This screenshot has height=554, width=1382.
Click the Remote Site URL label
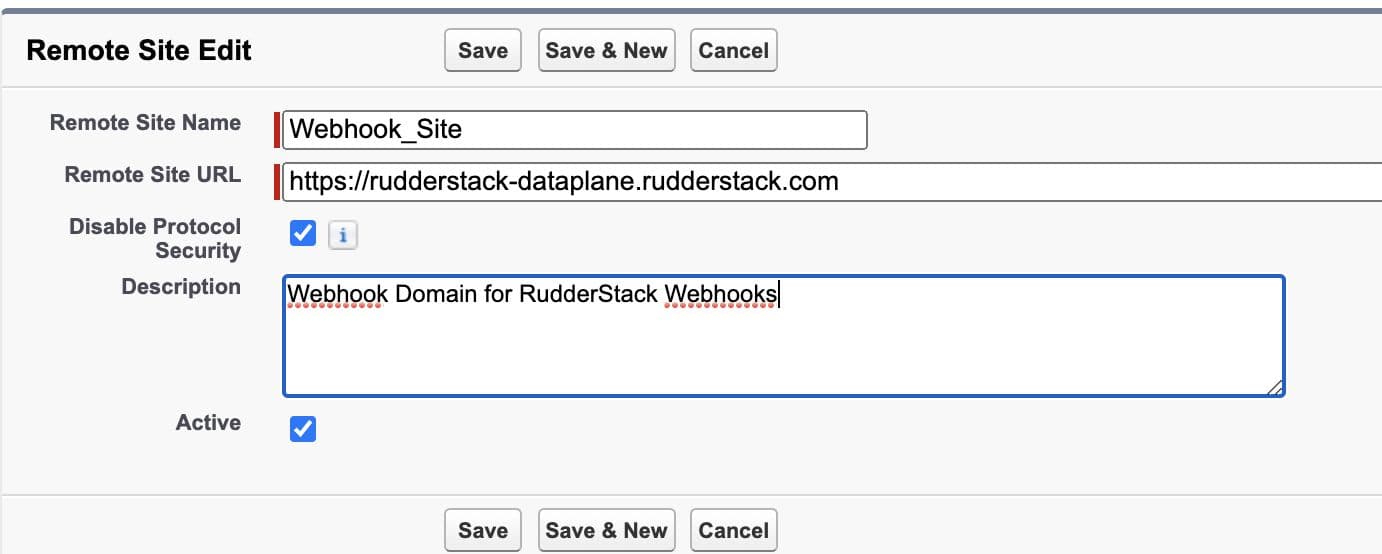coord(152,175)
